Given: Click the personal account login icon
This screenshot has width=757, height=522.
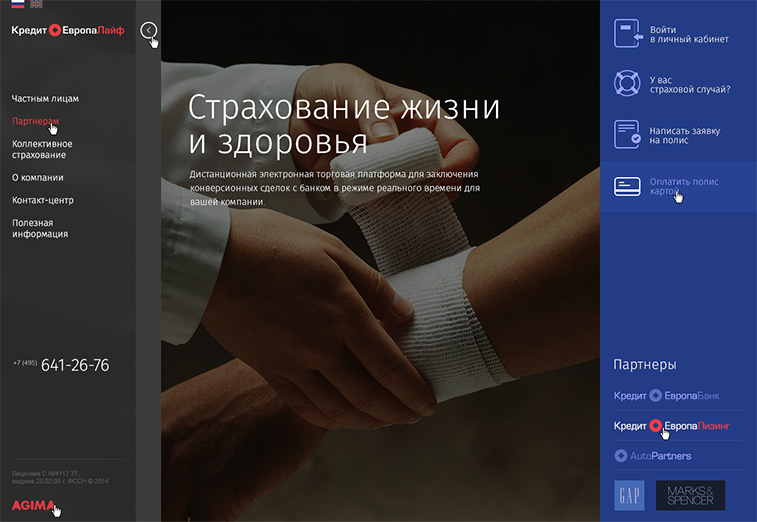Looking at the screenshot, I should tap(627, 33).
